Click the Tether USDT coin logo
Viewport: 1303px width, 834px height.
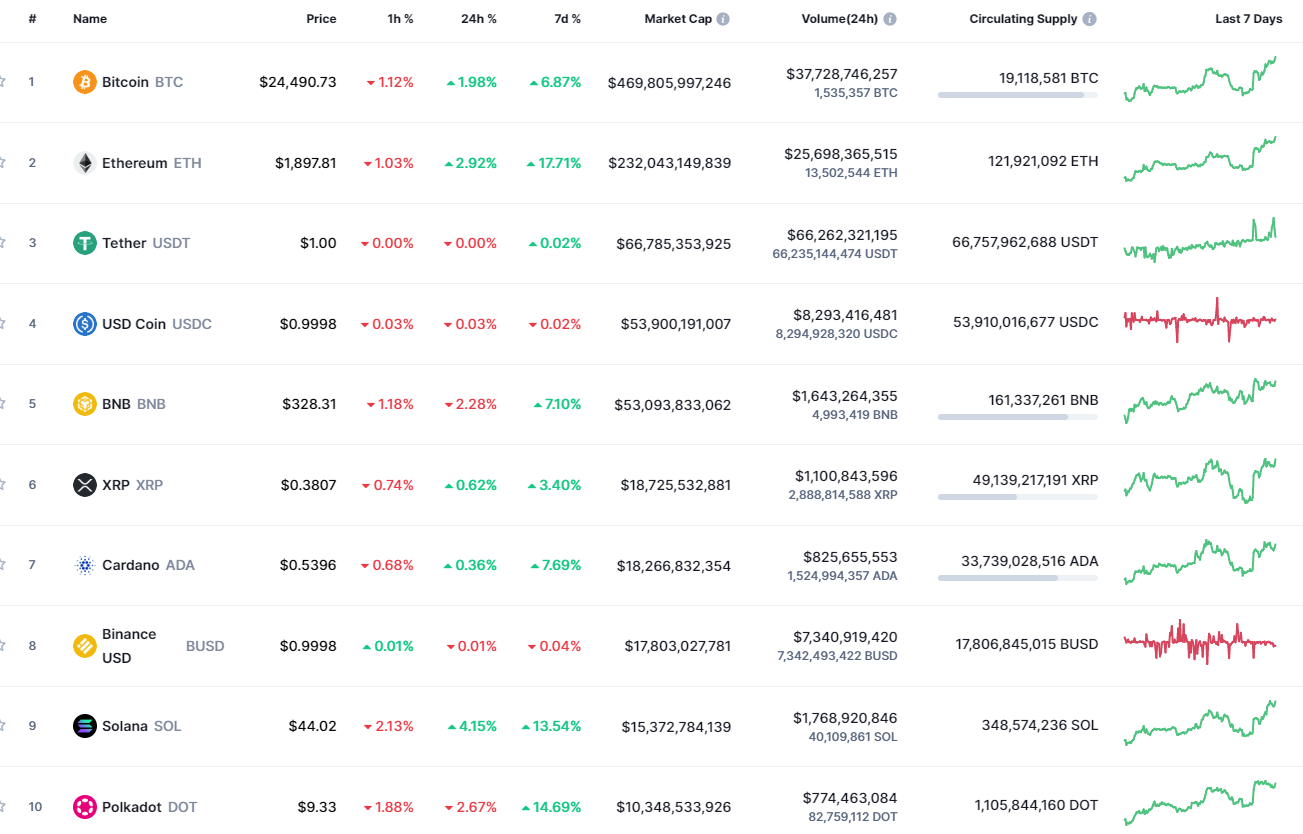pos(83,242)
